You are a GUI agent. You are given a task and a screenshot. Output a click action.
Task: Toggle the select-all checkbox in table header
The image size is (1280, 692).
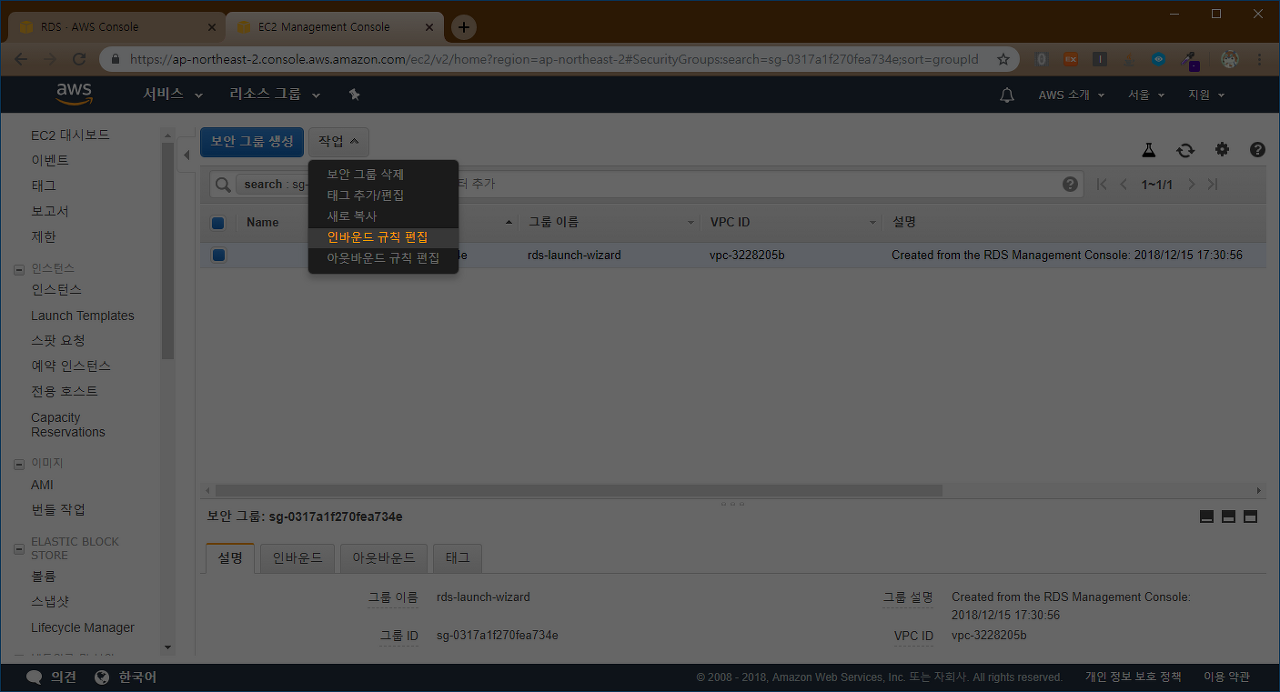point(218,223)
